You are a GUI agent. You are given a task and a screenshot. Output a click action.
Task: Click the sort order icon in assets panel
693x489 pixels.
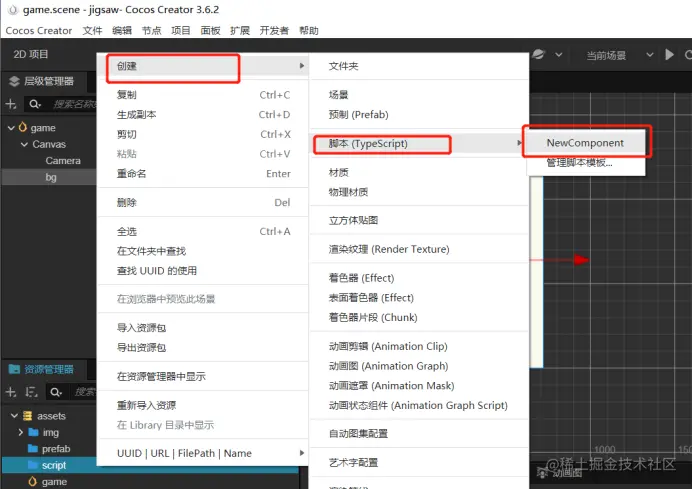(x=31, y=392)
